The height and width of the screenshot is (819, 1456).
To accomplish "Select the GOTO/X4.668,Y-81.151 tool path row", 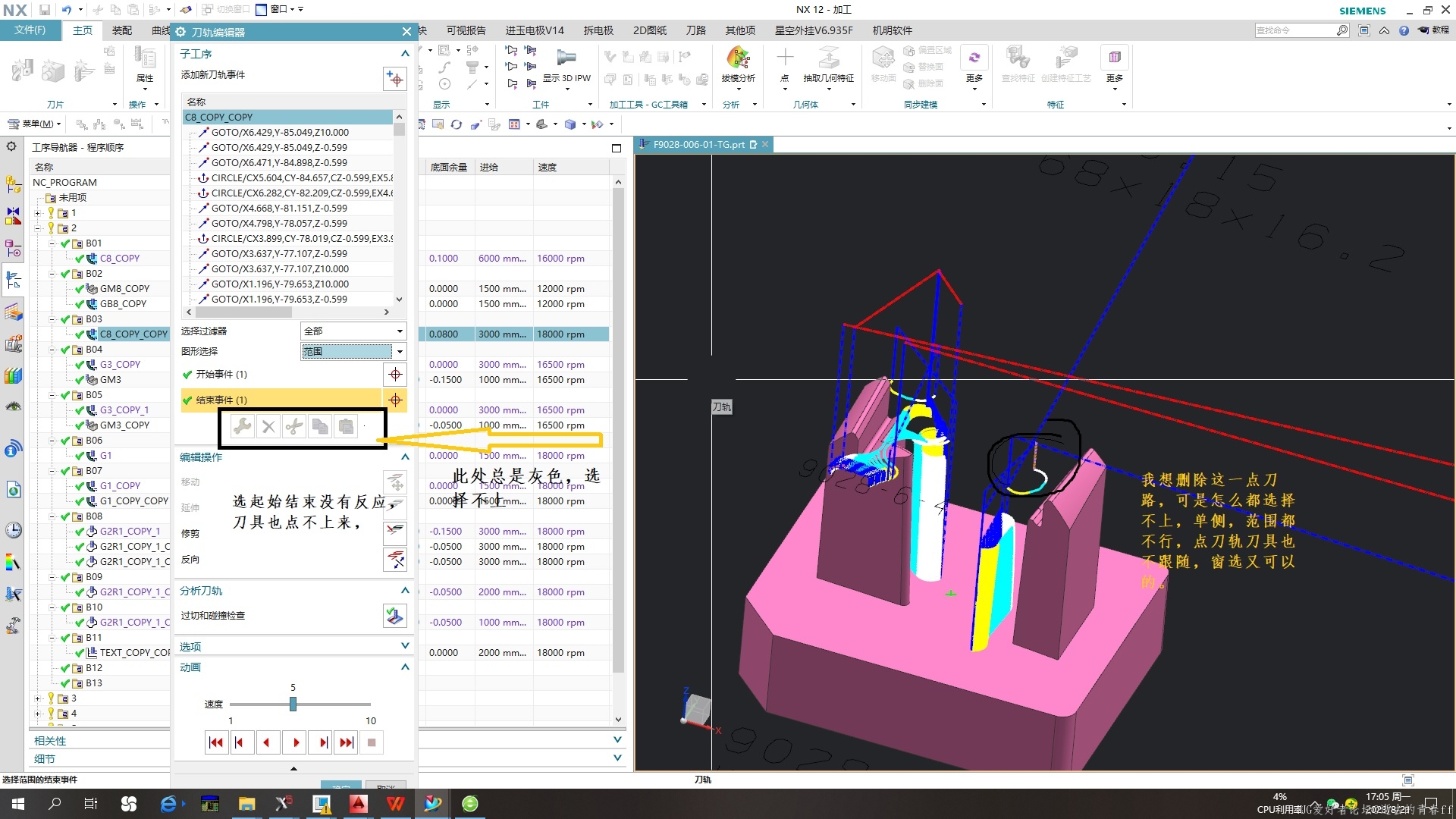I will point(279,209).
